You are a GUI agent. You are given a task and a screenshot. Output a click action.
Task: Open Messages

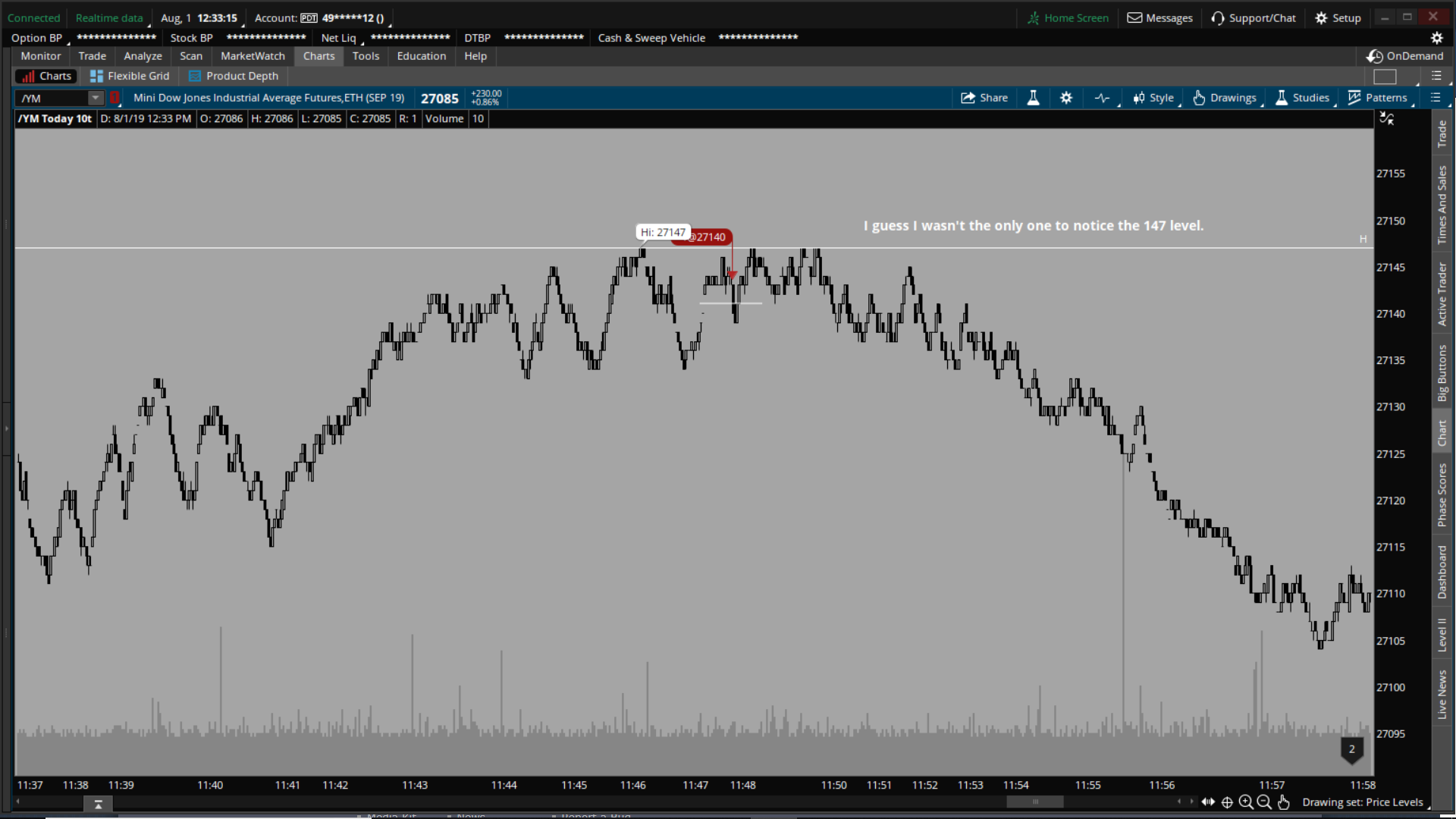click(x=1159, y=18)
